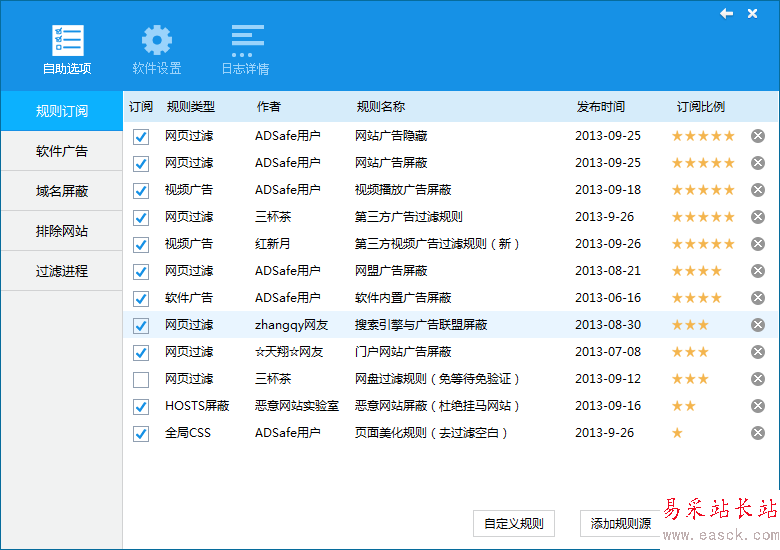This screenshot has height=550, width=780.
Task: Click the single star rating of 页面美化规则
Action: (677, 433)
